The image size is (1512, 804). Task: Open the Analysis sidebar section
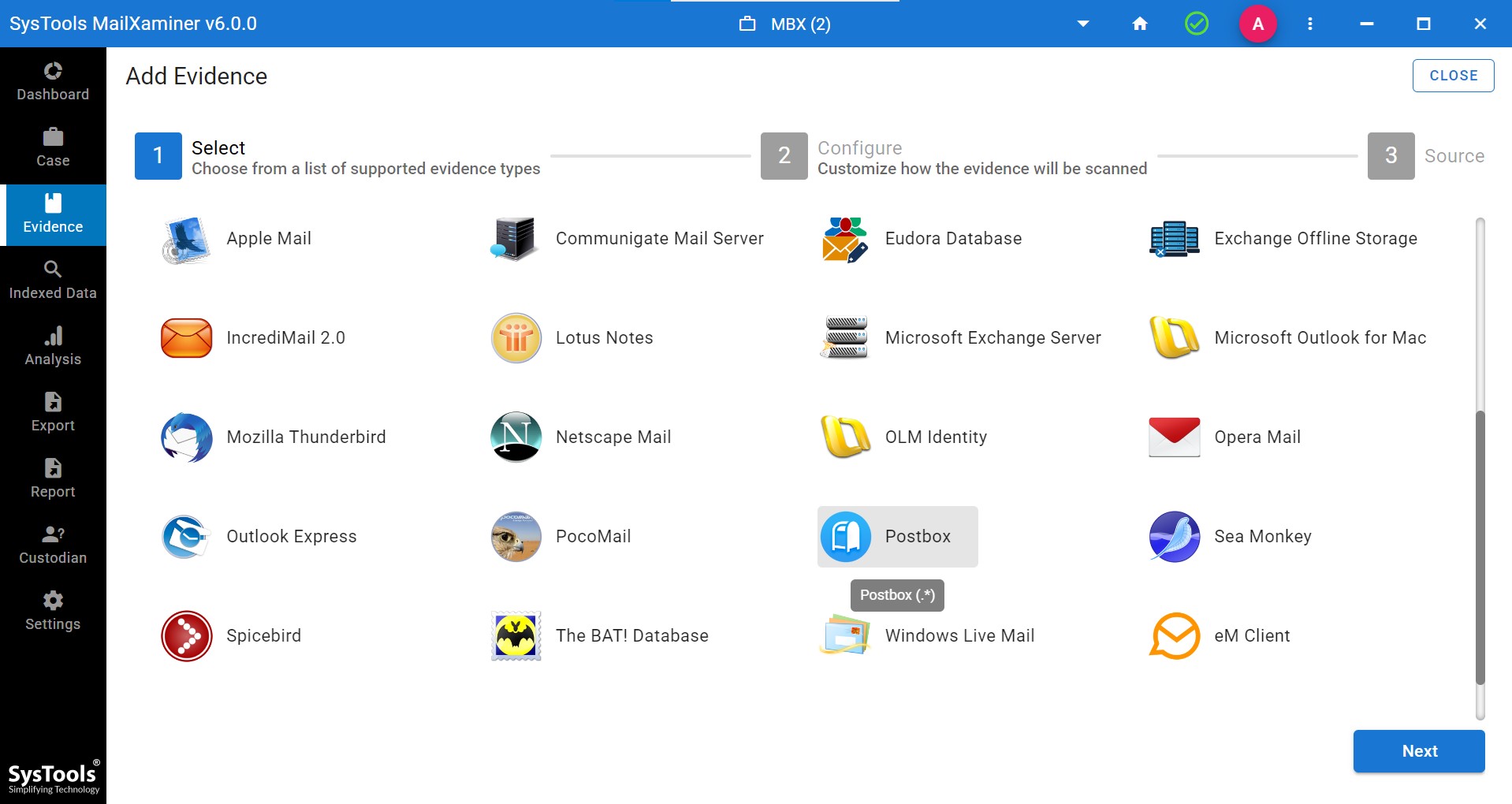coord(53,347)
